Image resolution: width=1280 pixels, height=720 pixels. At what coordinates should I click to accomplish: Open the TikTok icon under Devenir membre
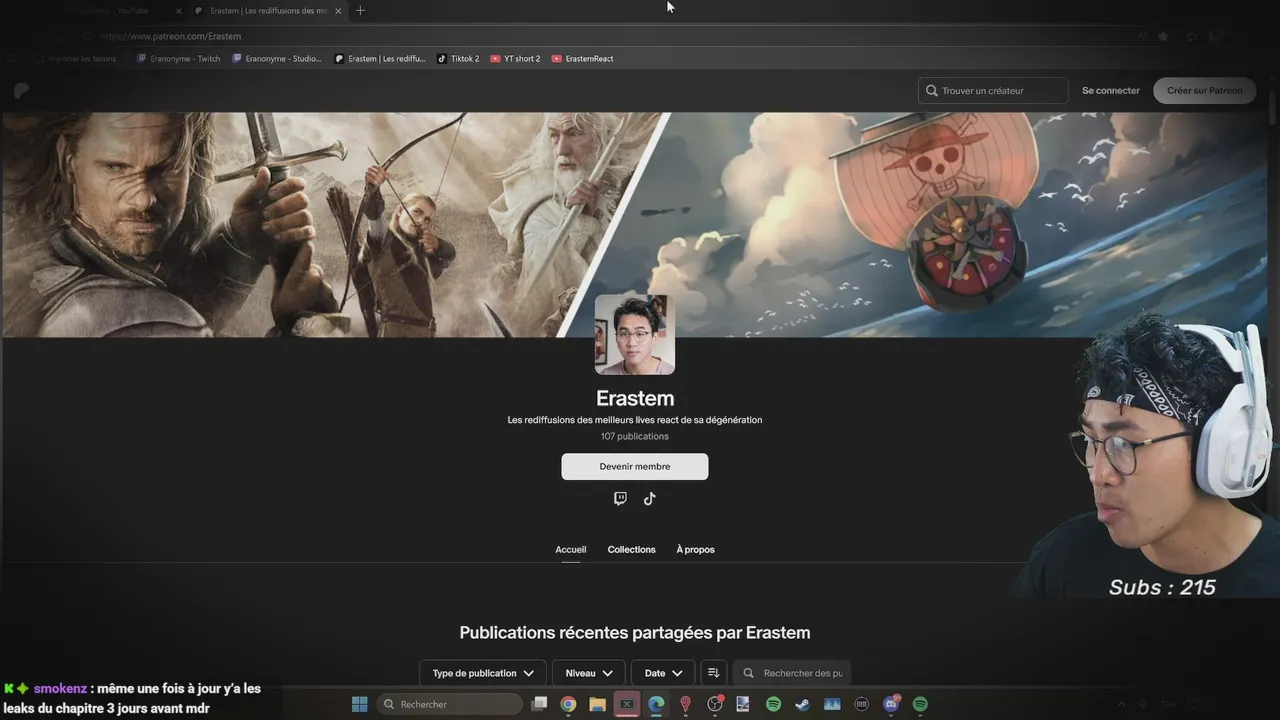[x=649, y=499]
